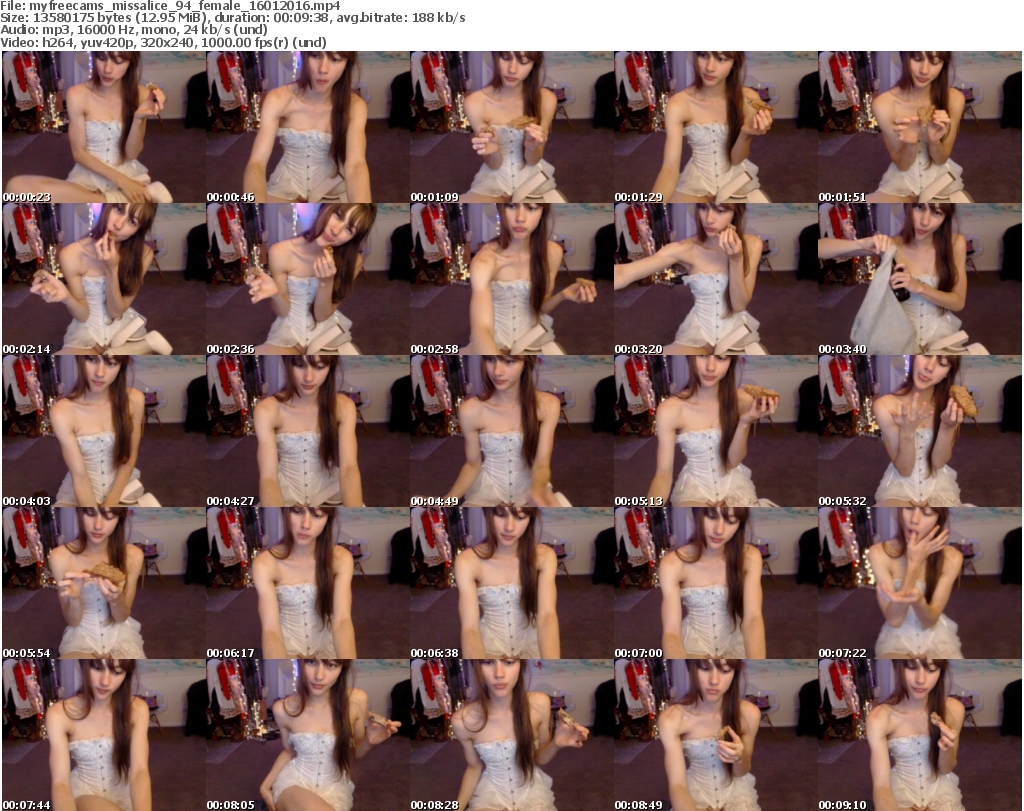Pick the frame at 00:08:49
This screenshot has height=811, width=1024.
pyautogui.click(x=716, y=735)
